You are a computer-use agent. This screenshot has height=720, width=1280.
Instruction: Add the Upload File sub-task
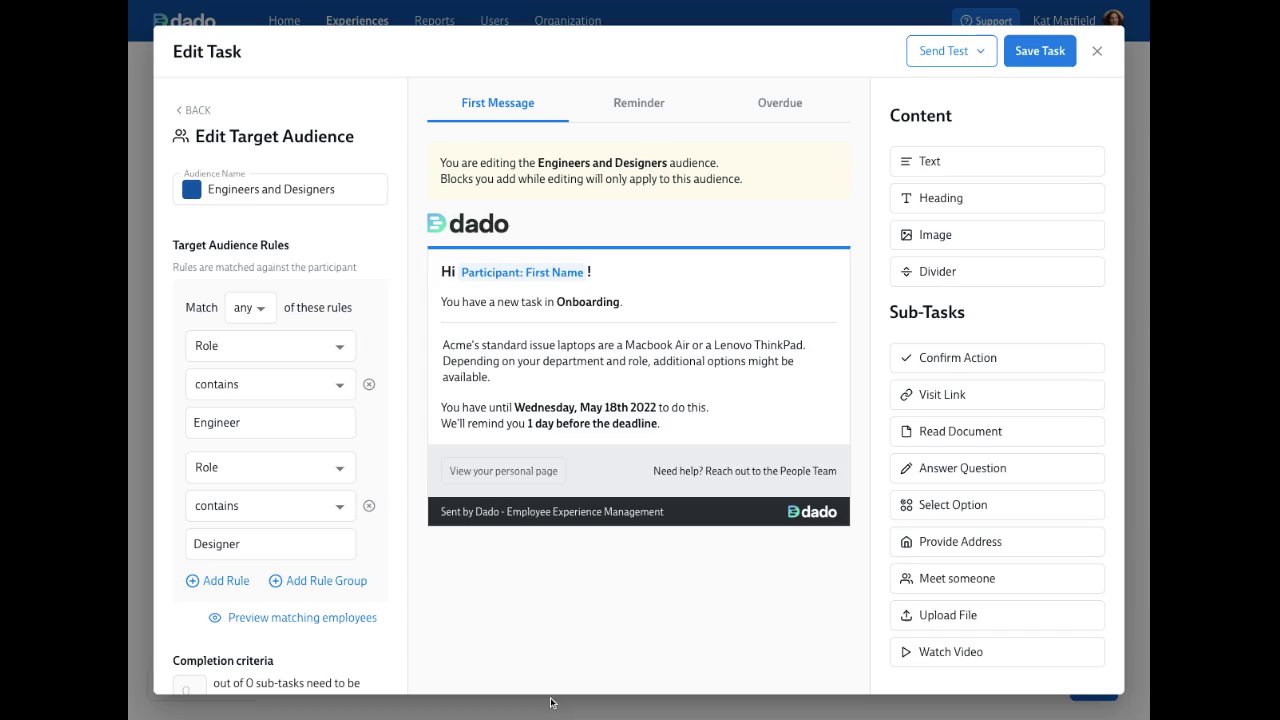(996, 616)
